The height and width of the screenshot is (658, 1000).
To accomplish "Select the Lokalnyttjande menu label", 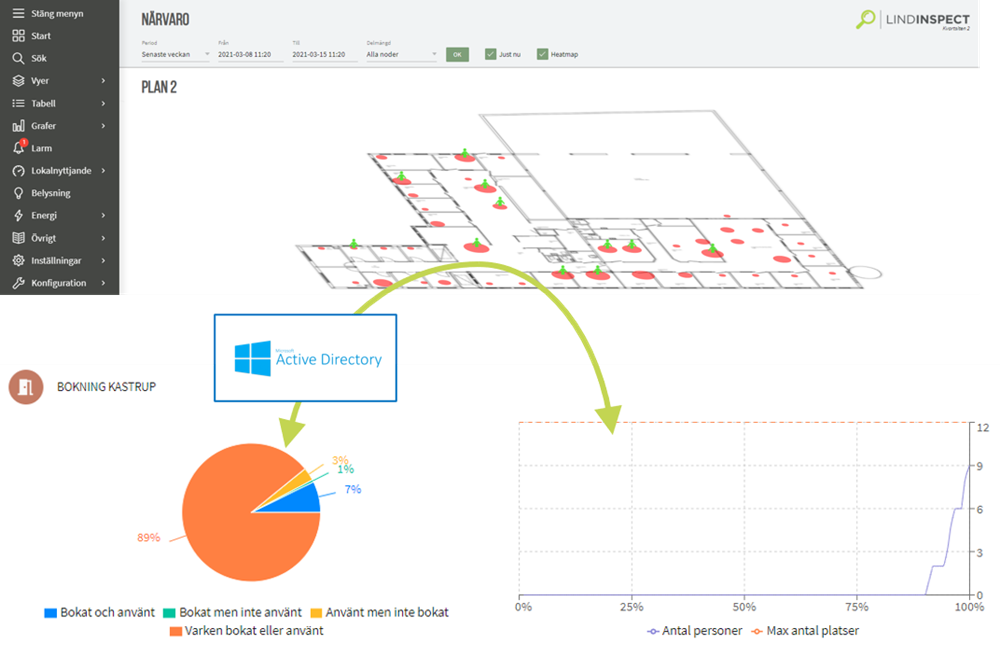I will pos(61,171).
